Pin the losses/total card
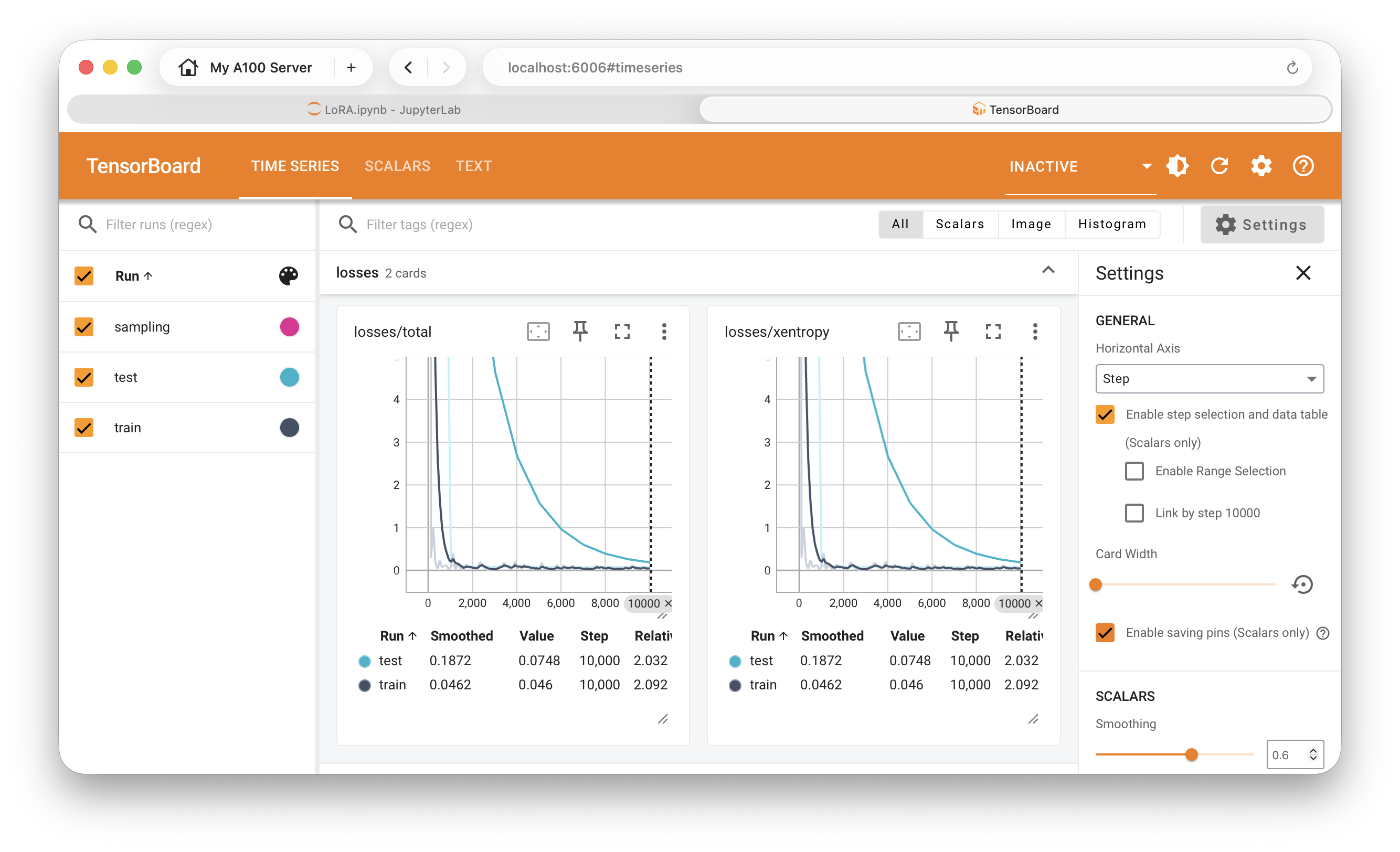Image resolution: width=1400 pixels, height=852 pixels. point(580,332)
